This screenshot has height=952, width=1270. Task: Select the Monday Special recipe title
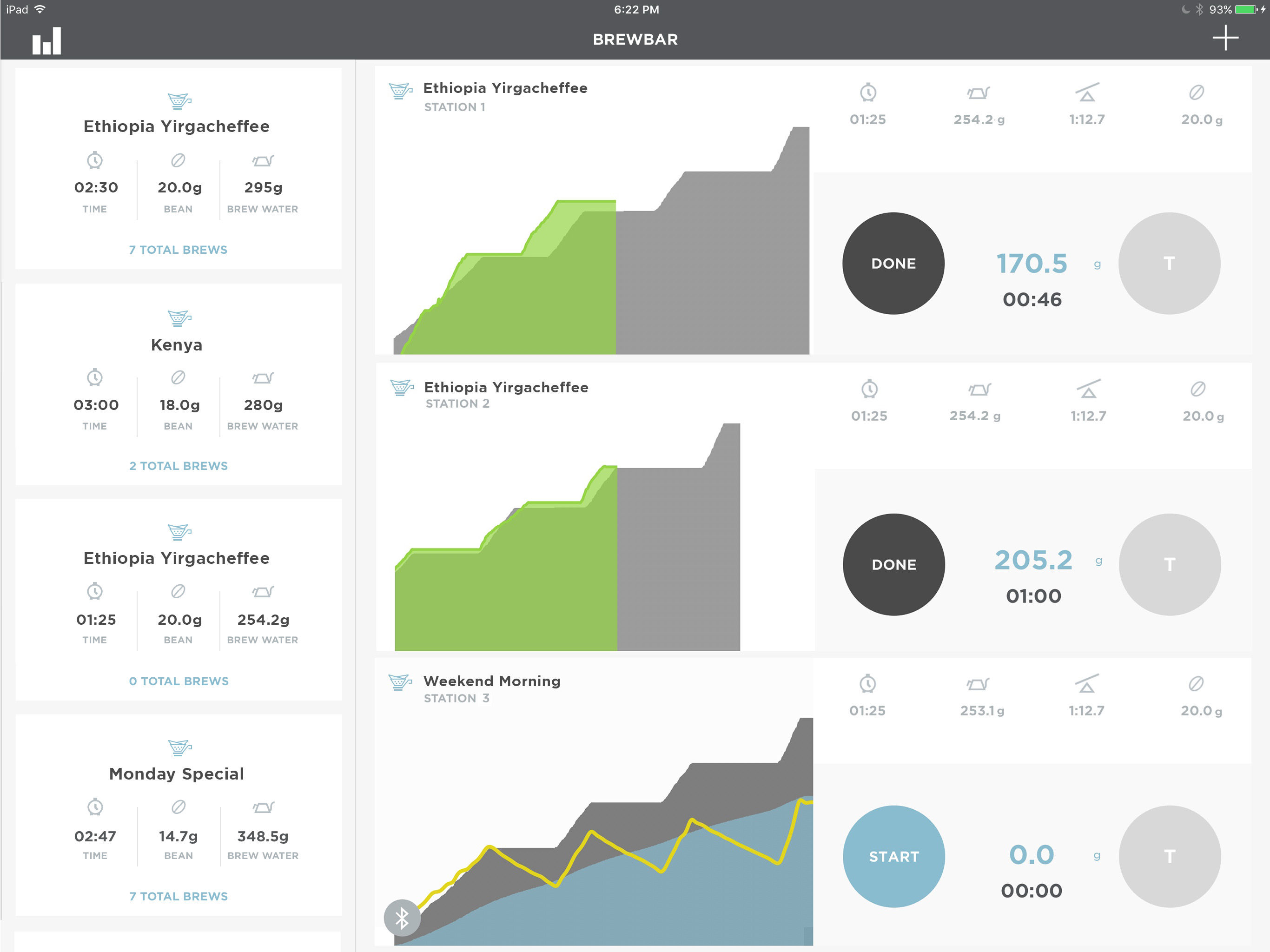[x=177, y=774]
